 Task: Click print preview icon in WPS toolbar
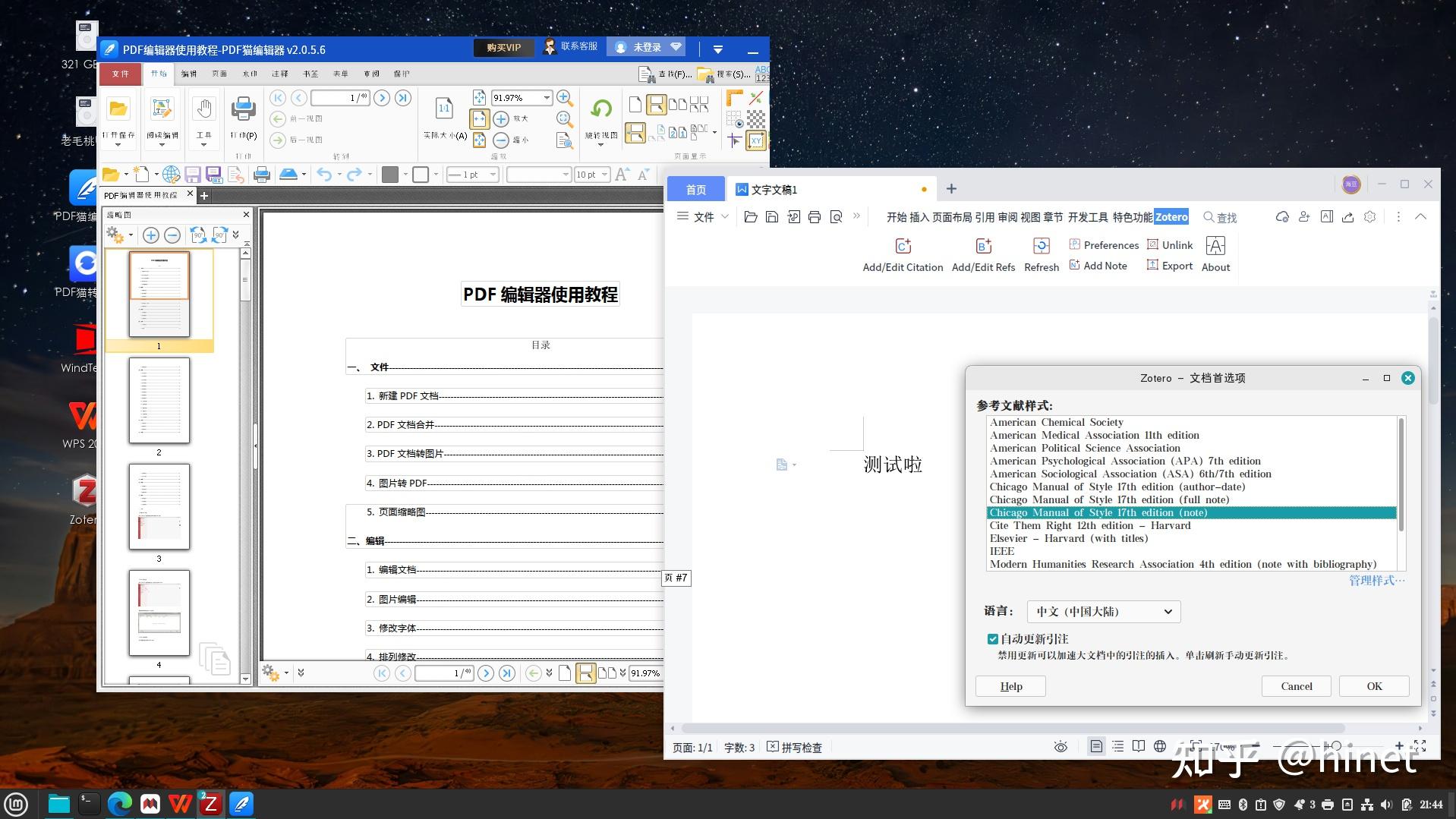(836, 217)
